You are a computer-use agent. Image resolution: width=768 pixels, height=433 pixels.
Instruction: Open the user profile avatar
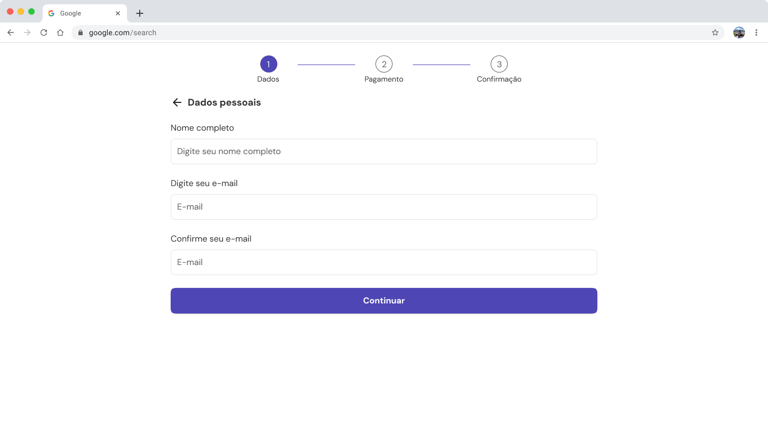(x=739, y=33)
